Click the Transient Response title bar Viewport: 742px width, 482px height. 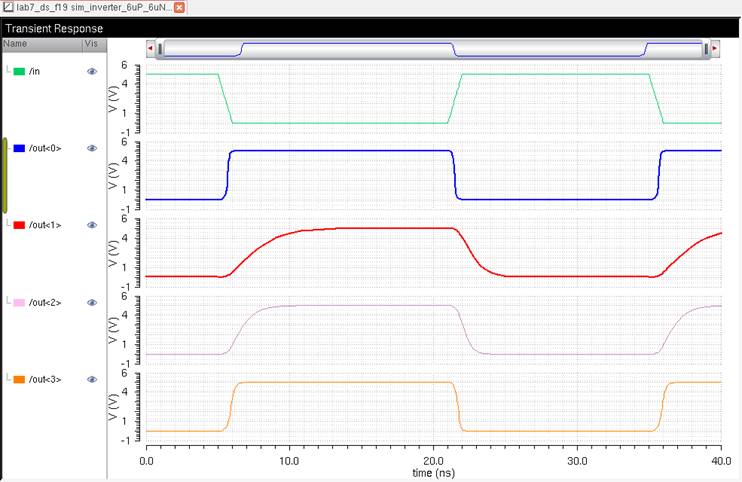coord(371,28)
